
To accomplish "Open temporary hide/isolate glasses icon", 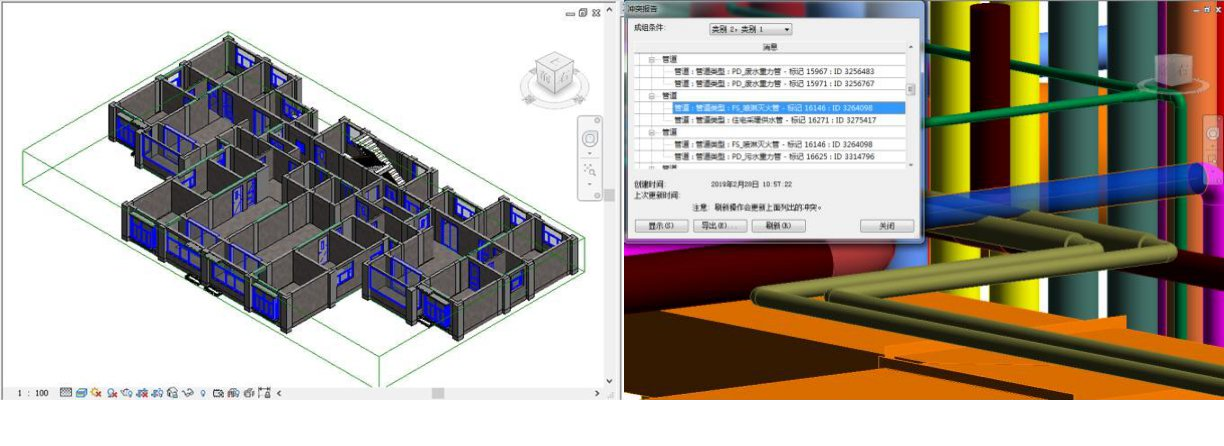I will (188, 393).
